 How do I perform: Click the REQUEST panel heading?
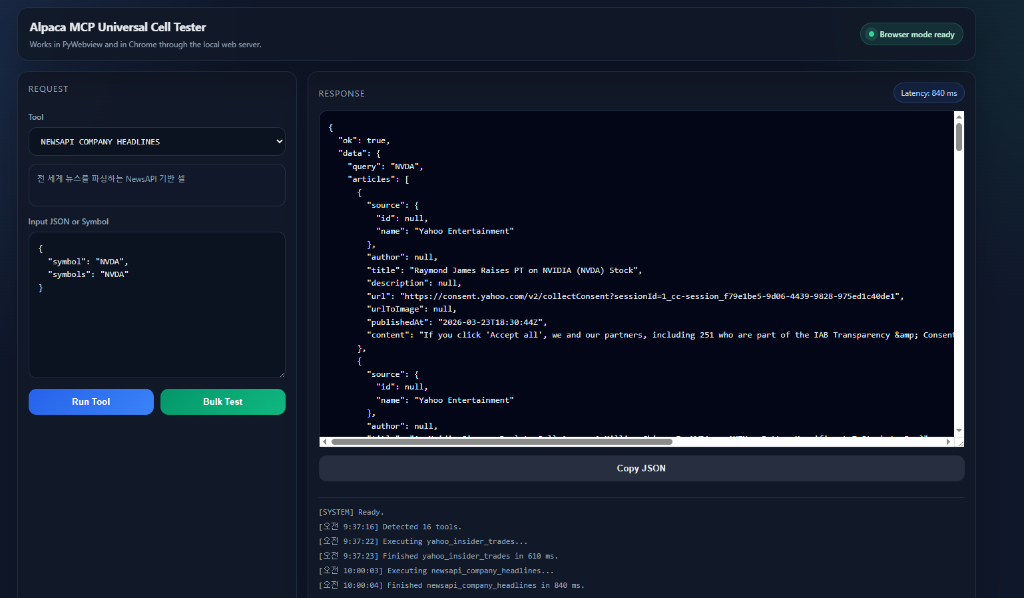48,89
